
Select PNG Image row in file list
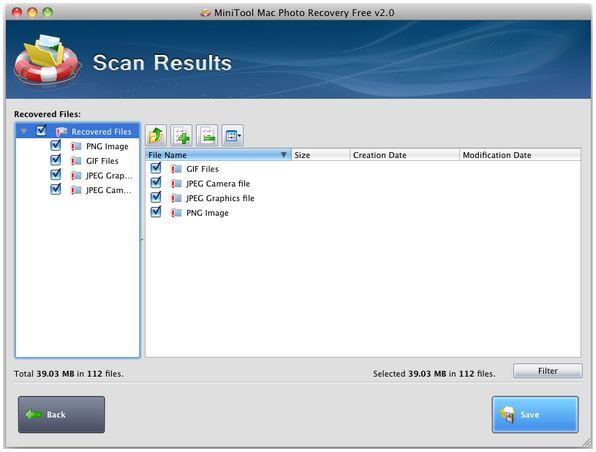(363, 213)
